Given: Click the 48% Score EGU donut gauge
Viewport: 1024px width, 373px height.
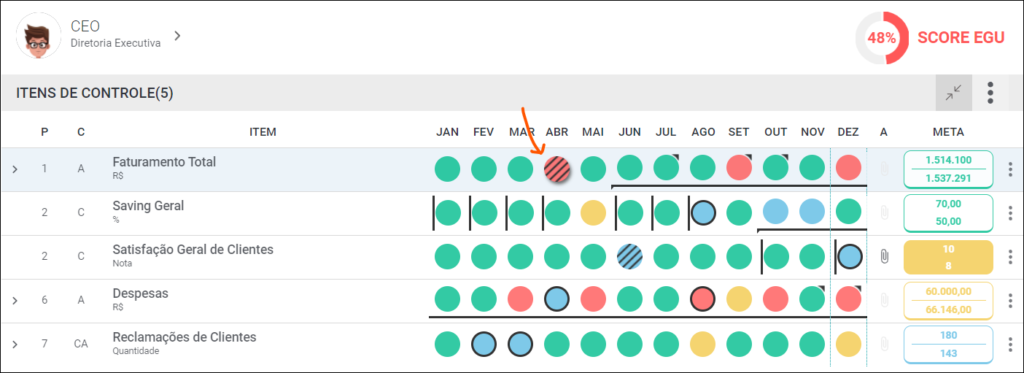Looking at the screenshot, I should [882, 38].
